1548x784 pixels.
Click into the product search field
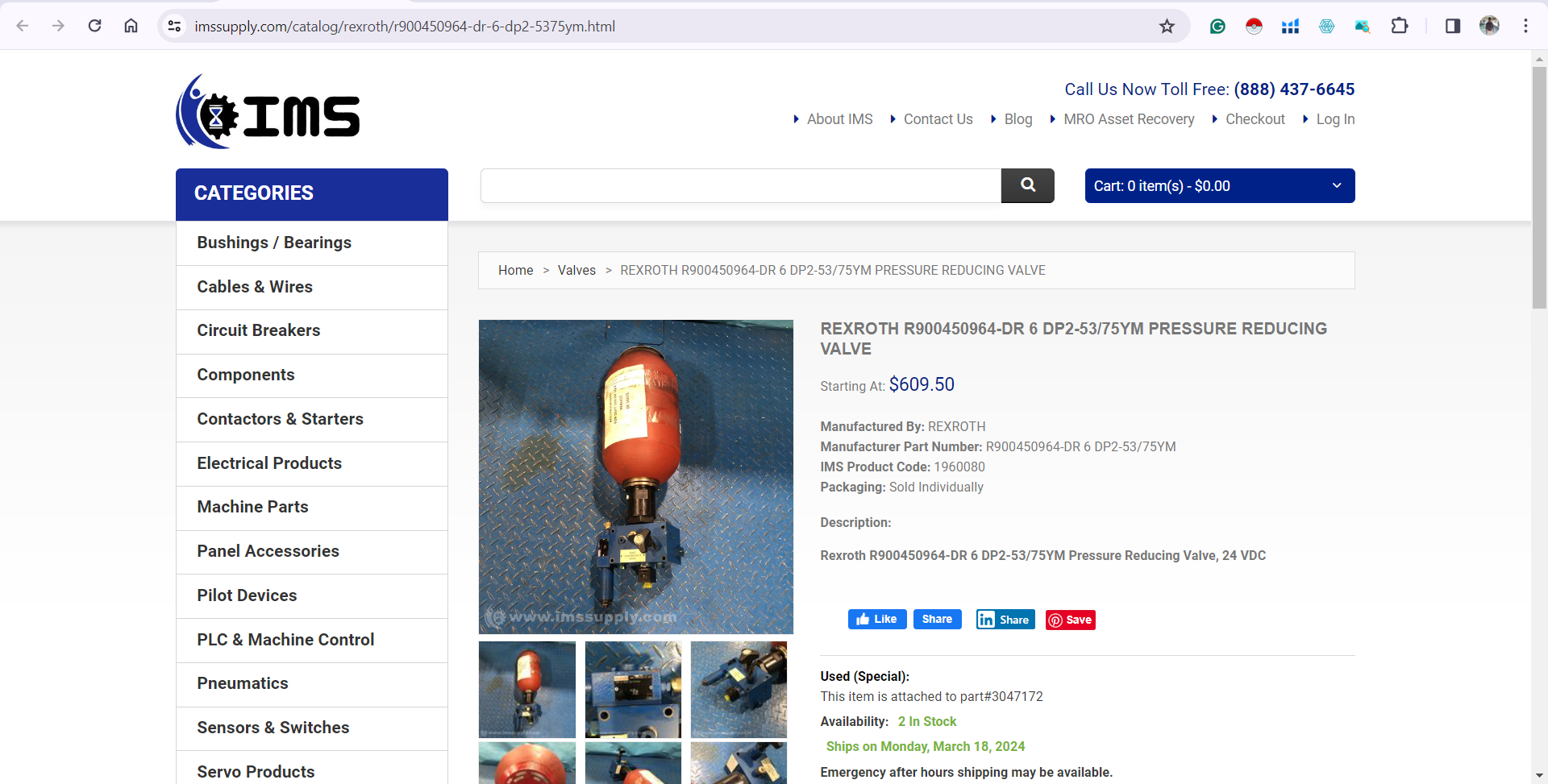(x=741, y=185)
